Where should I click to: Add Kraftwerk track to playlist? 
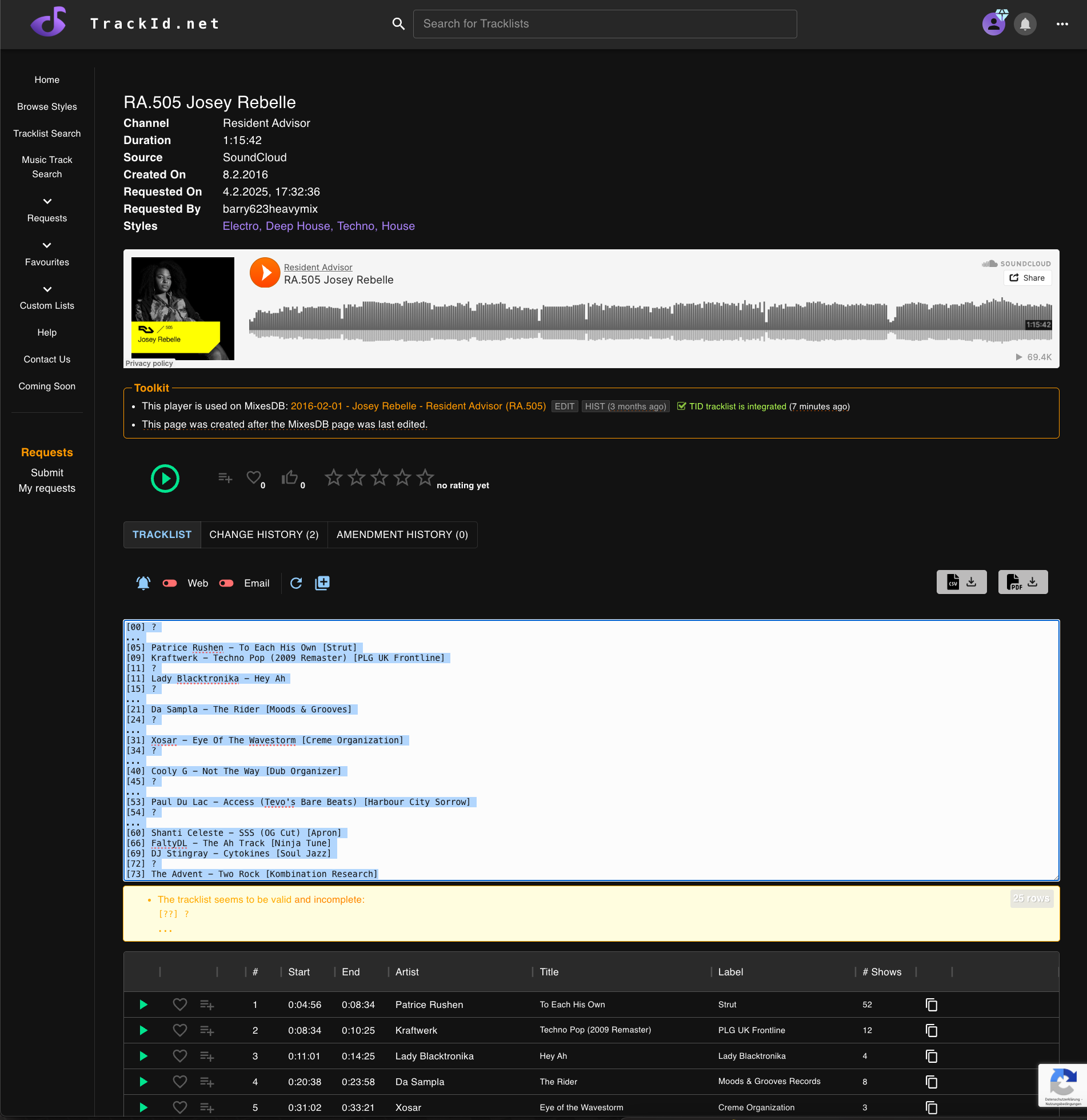[207, 1030]
